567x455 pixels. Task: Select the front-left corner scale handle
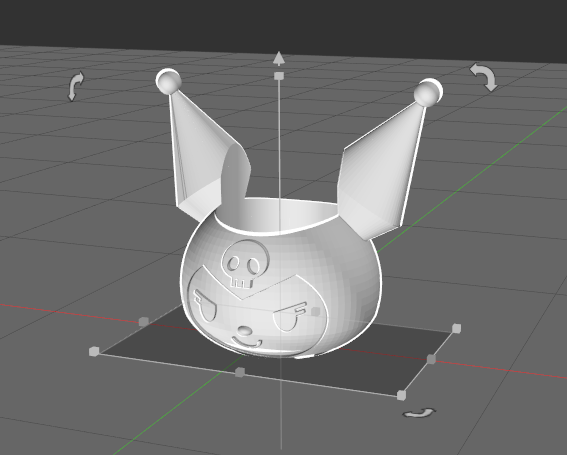click(94, 351)
